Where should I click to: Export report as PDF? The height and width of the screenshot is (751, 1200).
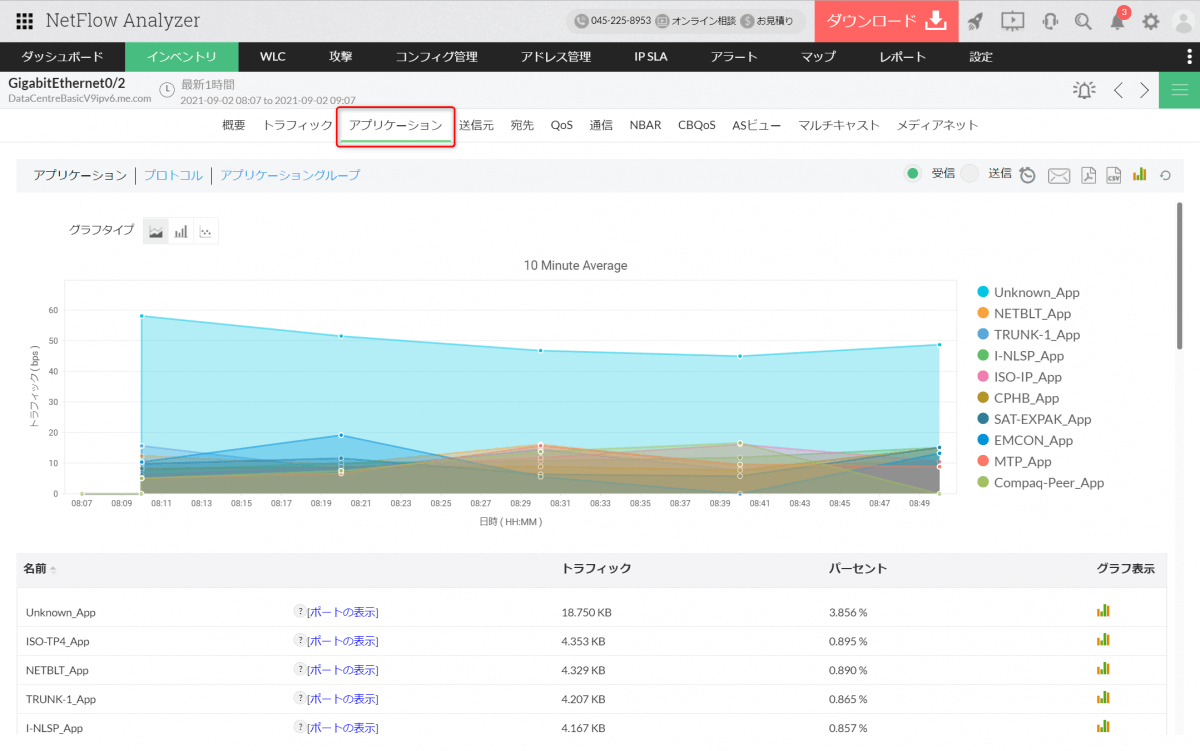1088,176
